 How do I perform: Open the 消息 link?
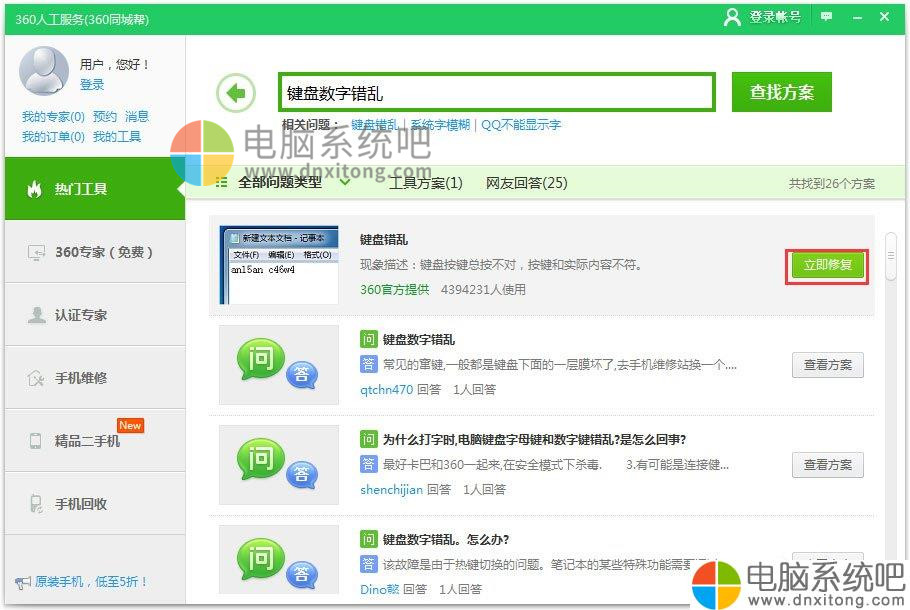click(x=137, y=117)
